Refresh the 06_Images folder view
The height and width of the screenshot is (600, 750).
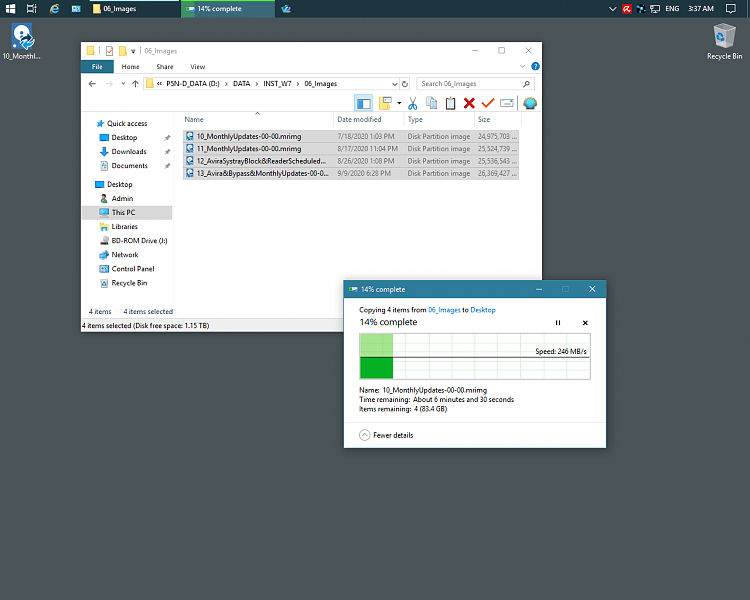point(405,84)
